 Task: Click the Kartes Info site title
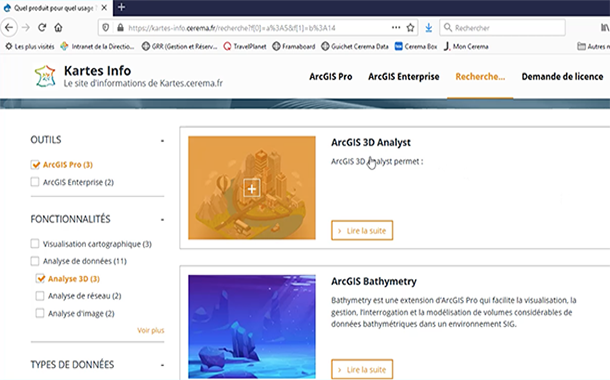click(97, 71)
